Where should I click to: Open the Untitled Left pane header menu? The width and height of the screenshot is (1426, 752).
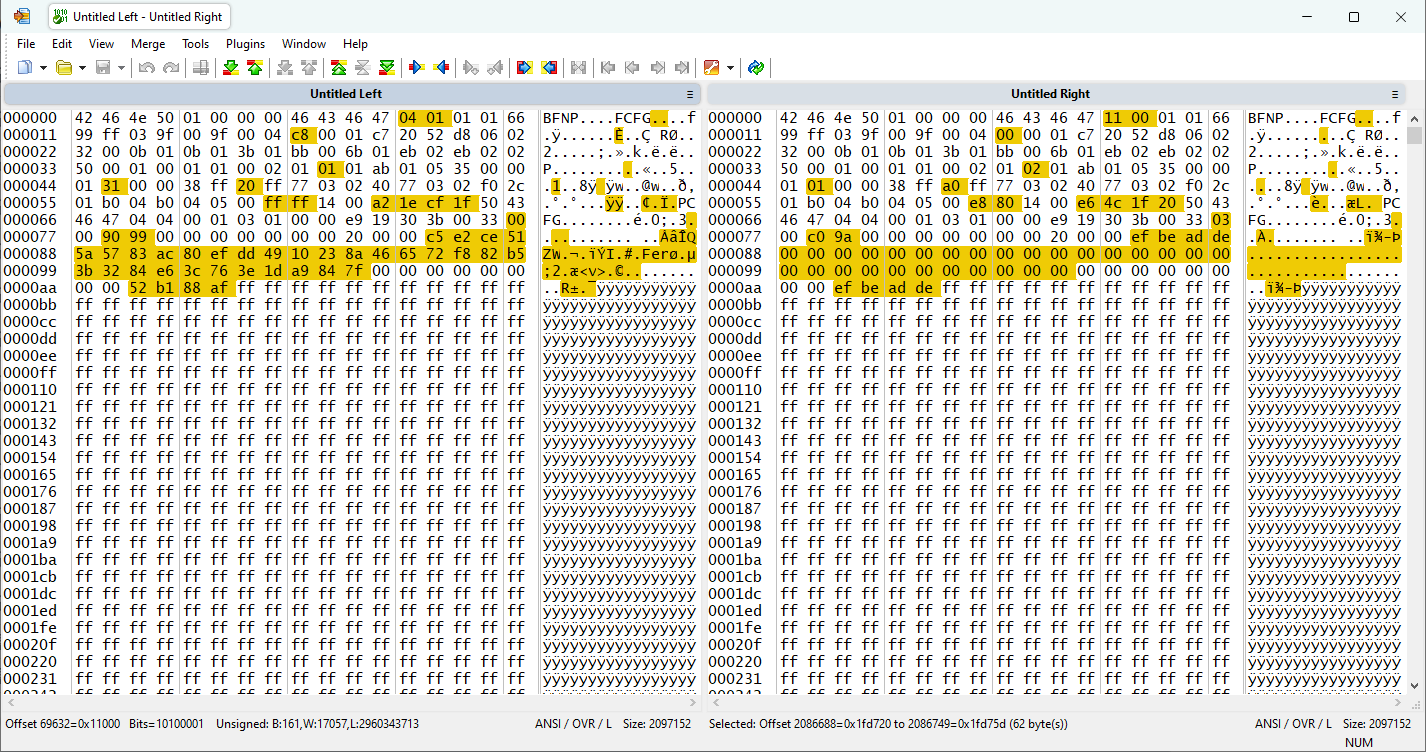690,94
